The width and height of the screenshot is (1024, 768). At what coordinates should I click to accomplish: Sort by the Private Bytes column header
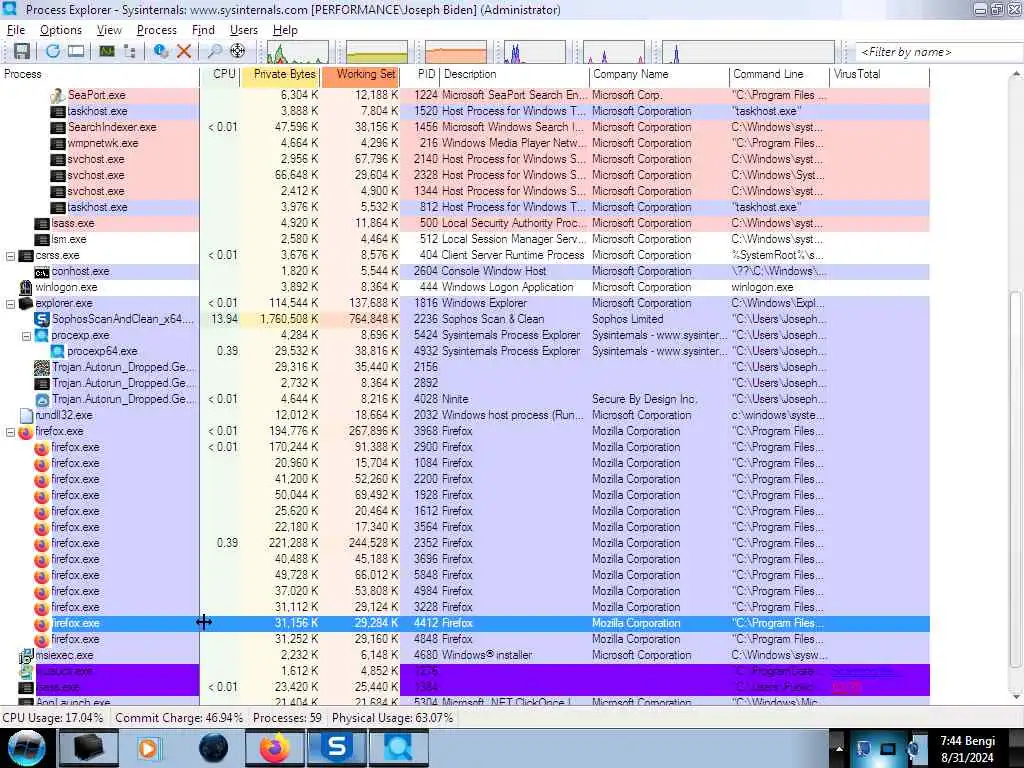click(x=280, y=74)
